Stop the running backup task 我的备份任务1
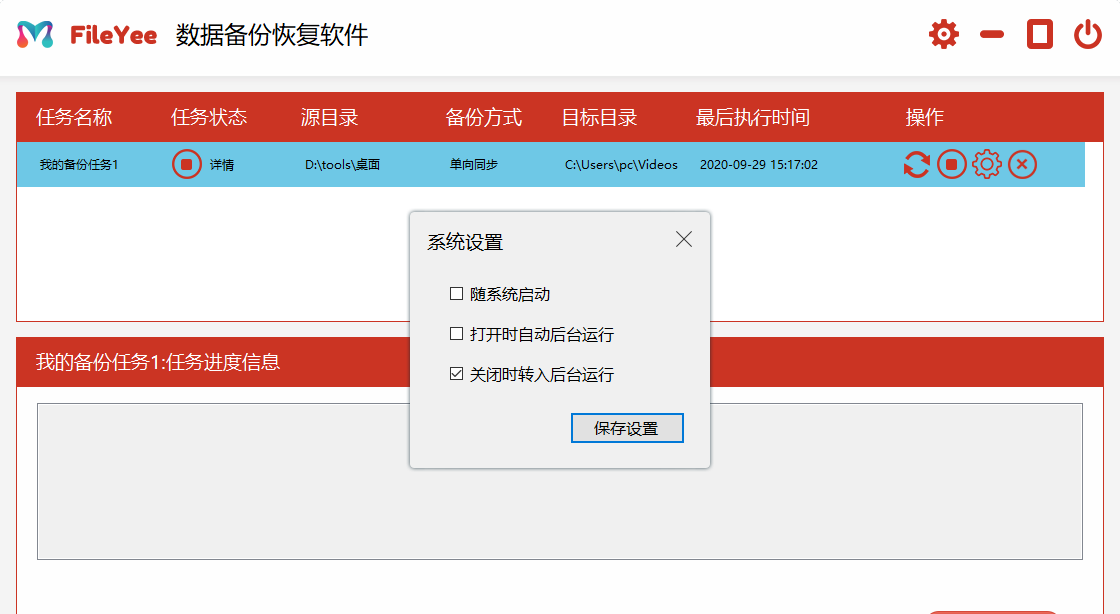The height and width of the screenshot is (614, 1120). [951, 164]
